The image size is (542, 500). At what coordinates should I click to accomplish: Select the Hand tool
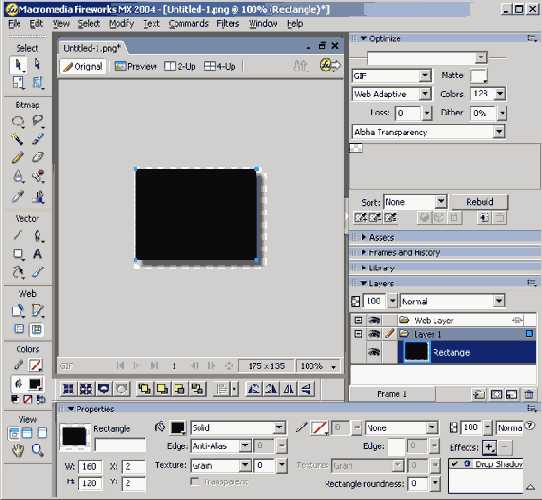click(x=17, y=451)
